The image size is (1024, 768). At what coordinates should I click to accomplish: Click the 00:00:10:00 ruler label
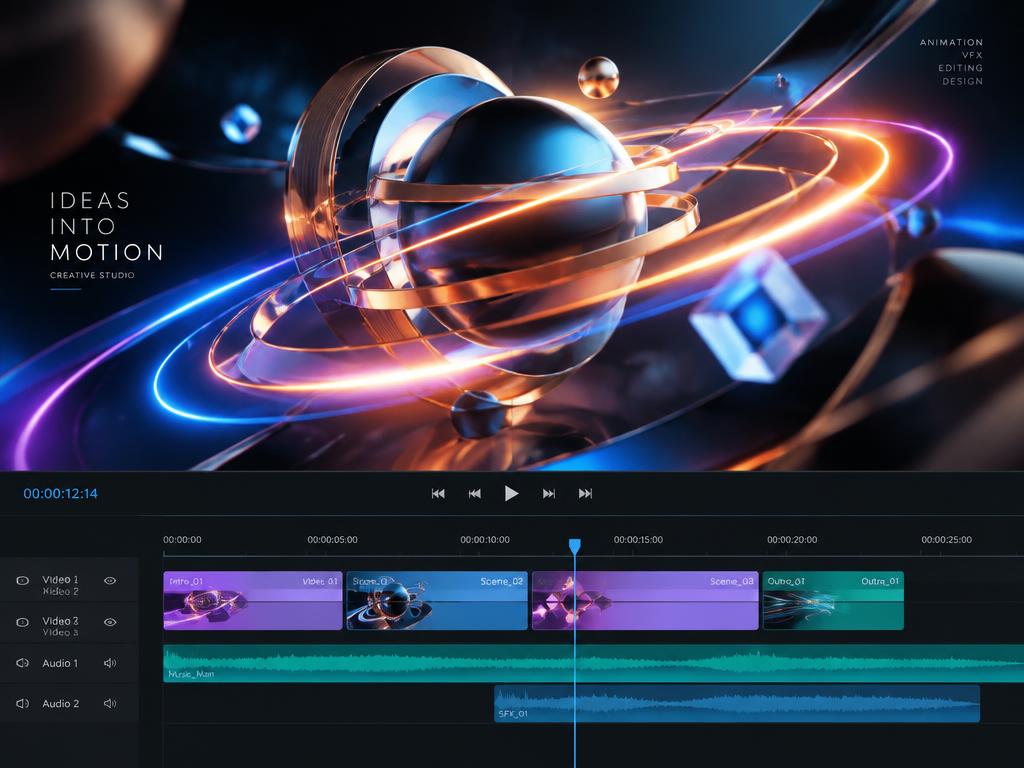(485, 539)
